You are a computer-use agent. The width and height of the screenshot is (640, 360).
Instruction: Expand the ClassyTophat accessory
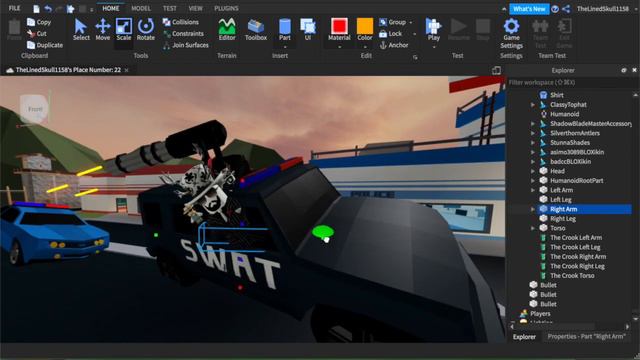(x=533, y=105)
